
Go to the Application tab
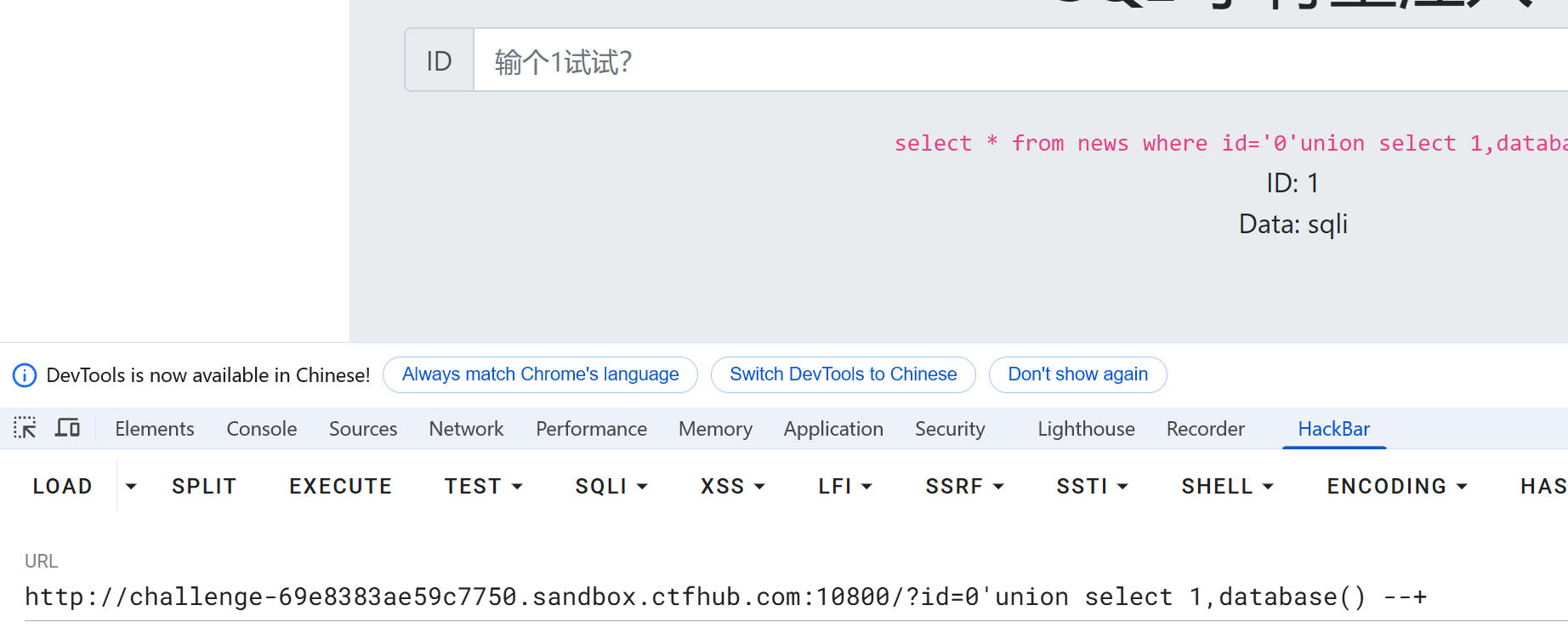point(833,429)
